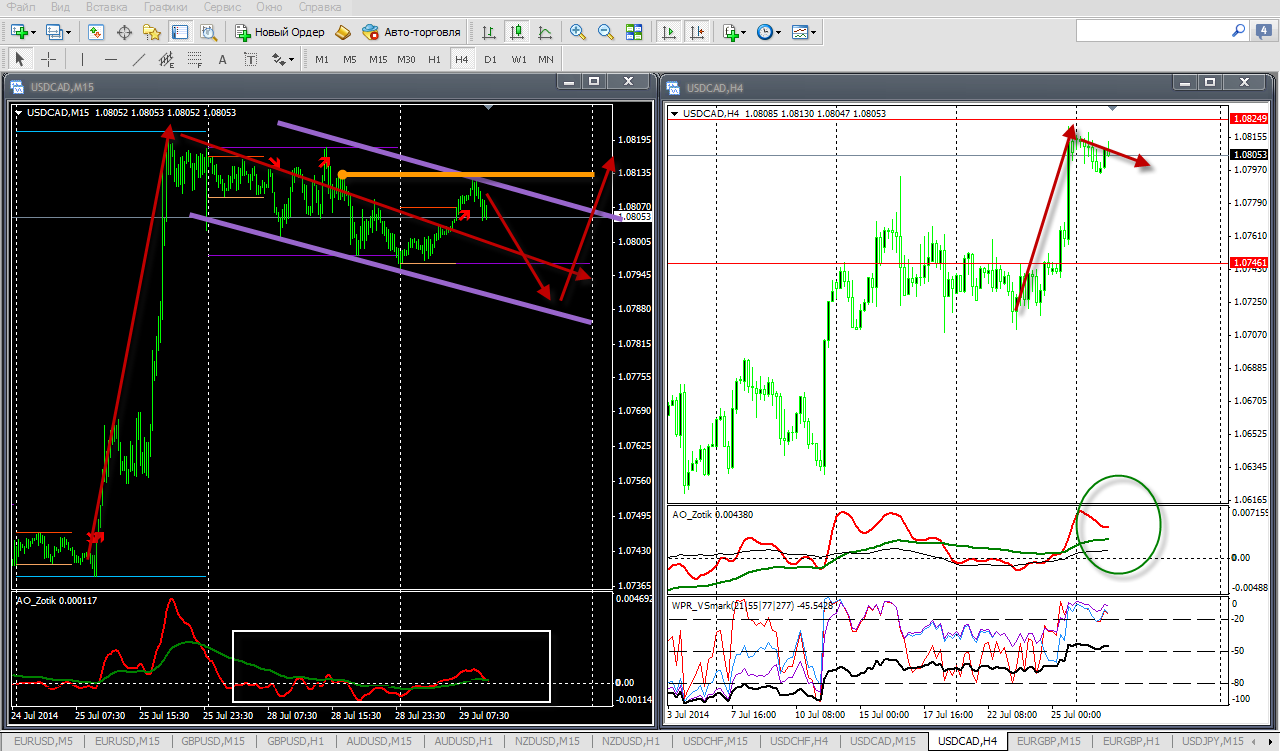Click the zoom out magnifier icon

(605, 32)
